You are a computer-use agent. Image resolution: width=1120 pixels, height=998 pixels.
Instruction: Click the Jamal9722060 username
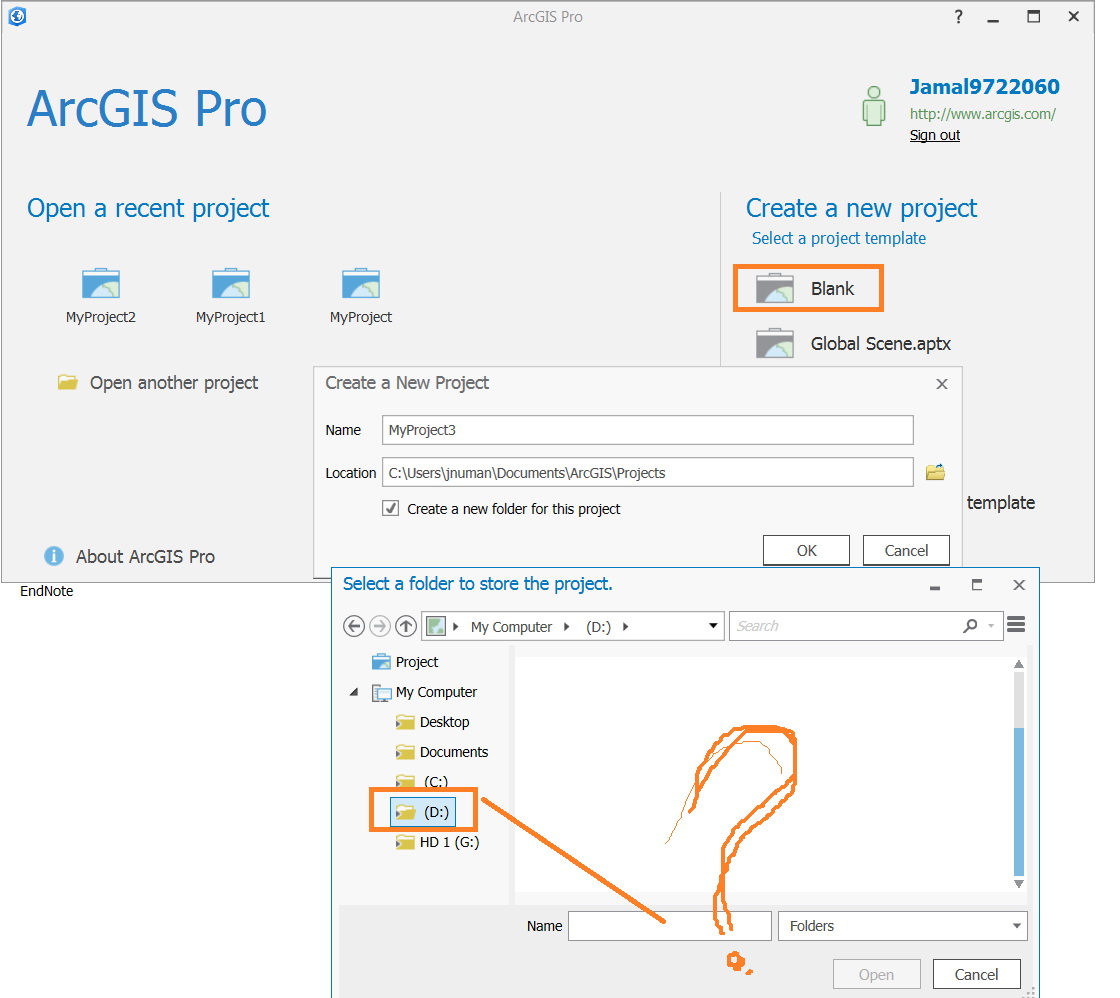point(984,87)
